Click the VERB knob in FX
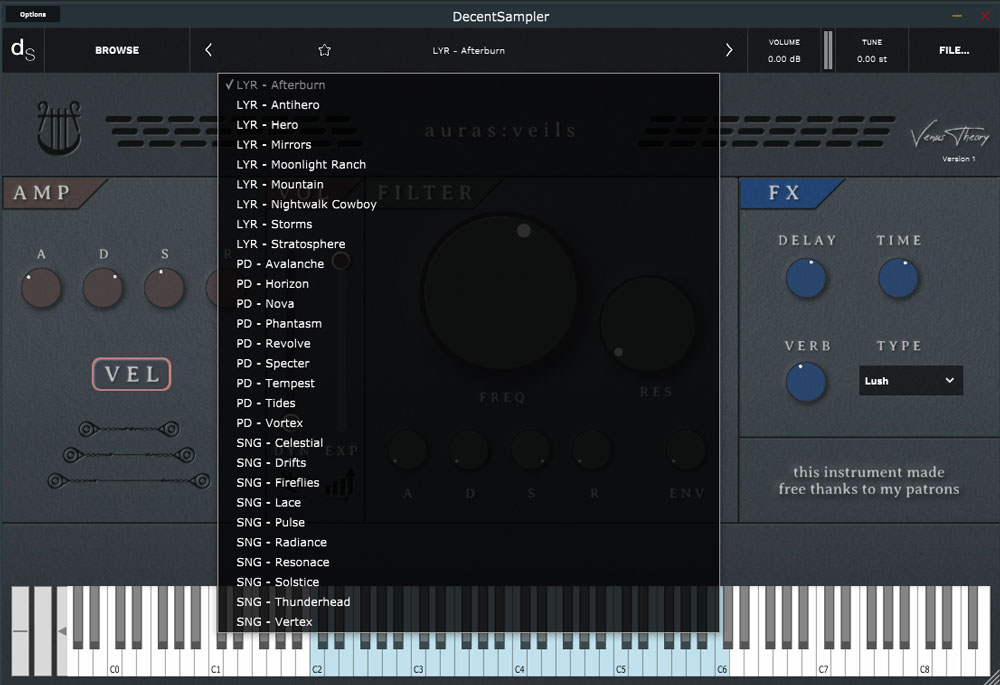This screenshot has width=1000, height=685. pos(805,382)
